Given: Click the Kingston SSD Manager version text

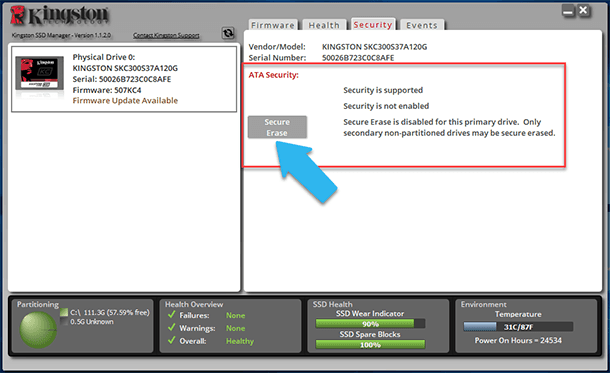Looking at the screenshot, I should pos(61,35).
